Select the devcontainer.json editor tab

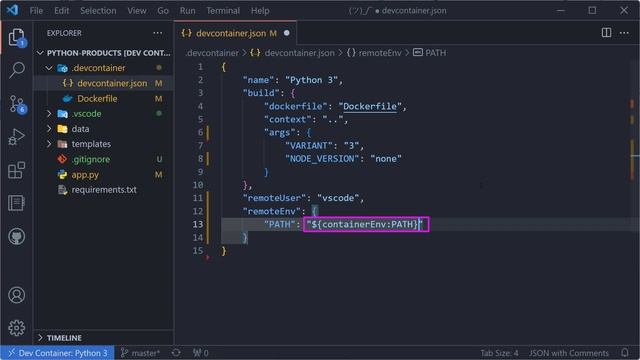tap(235, 33)
